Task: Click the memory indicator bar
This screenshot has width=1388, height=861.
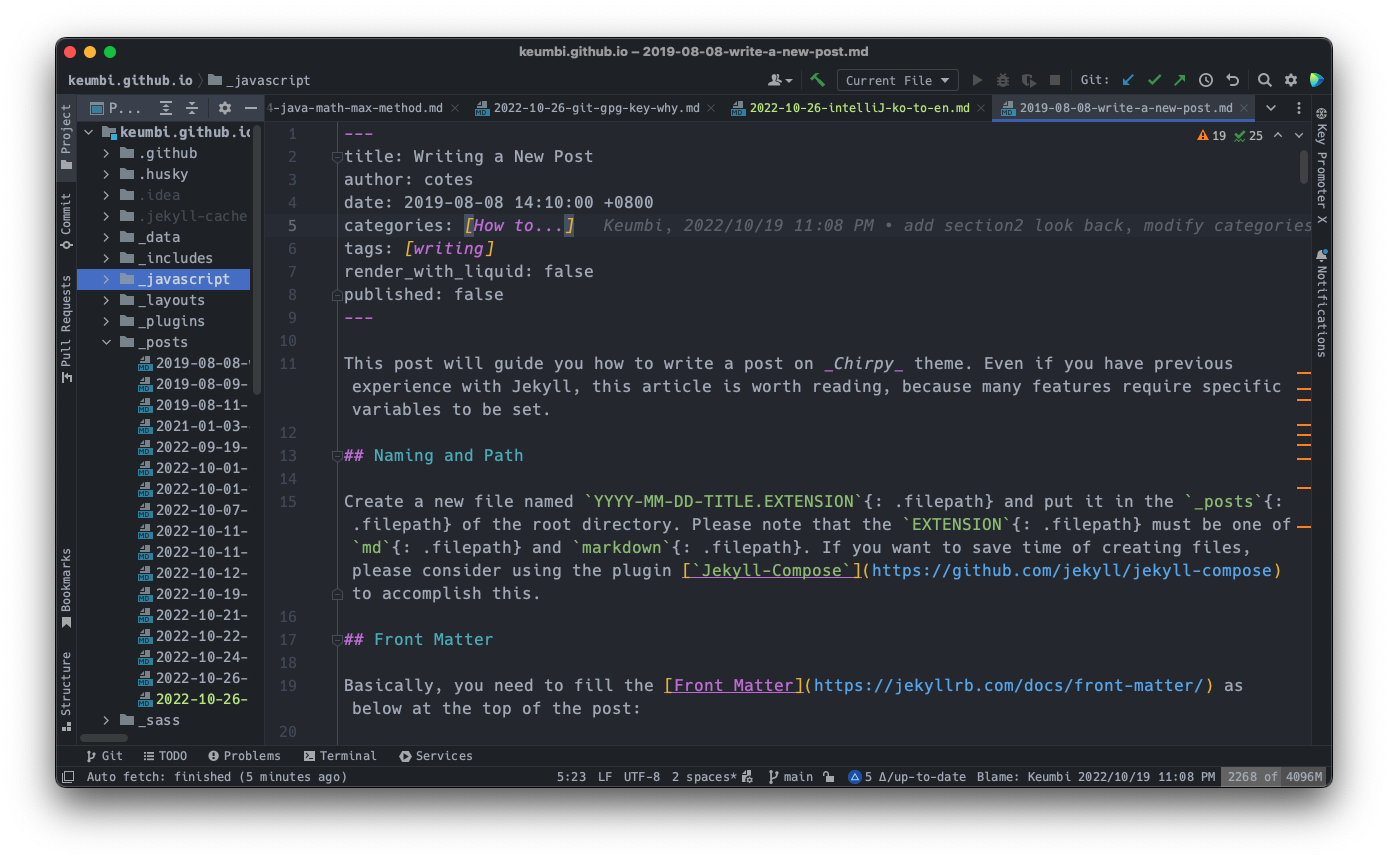Action: point(1274,777)
